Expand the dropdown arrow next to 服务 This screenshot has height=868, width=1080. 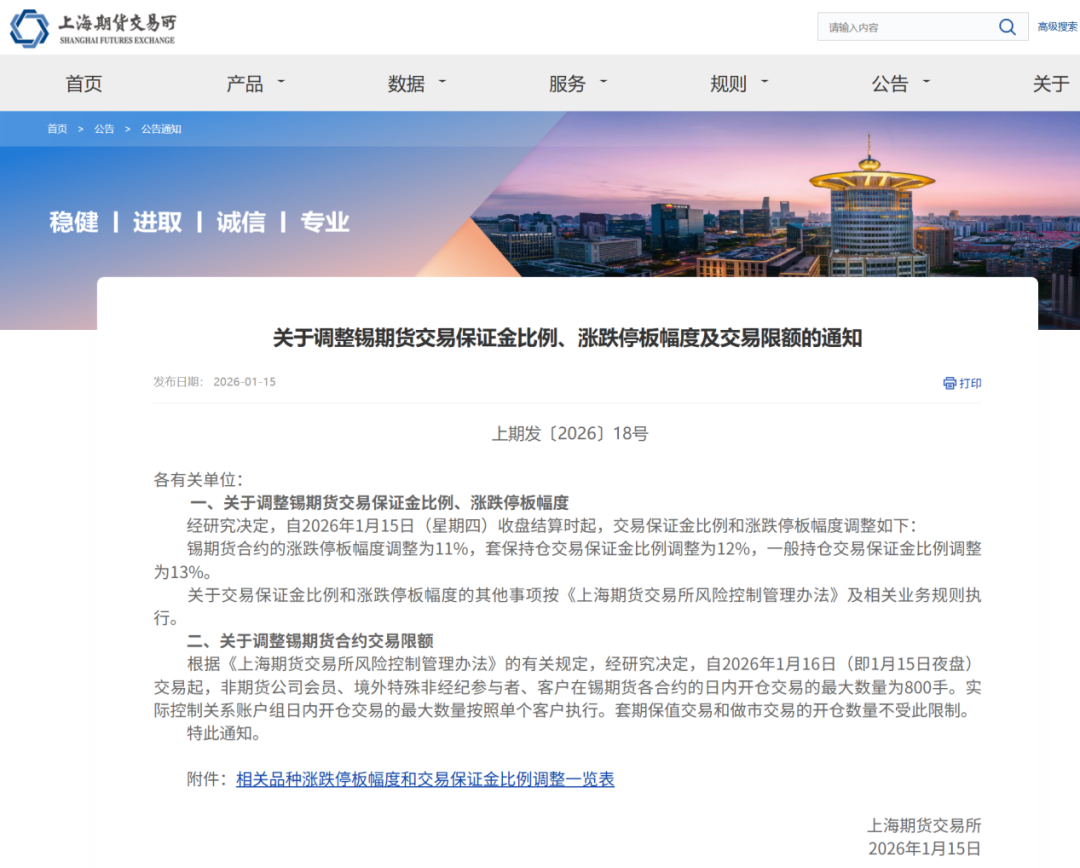603,81
